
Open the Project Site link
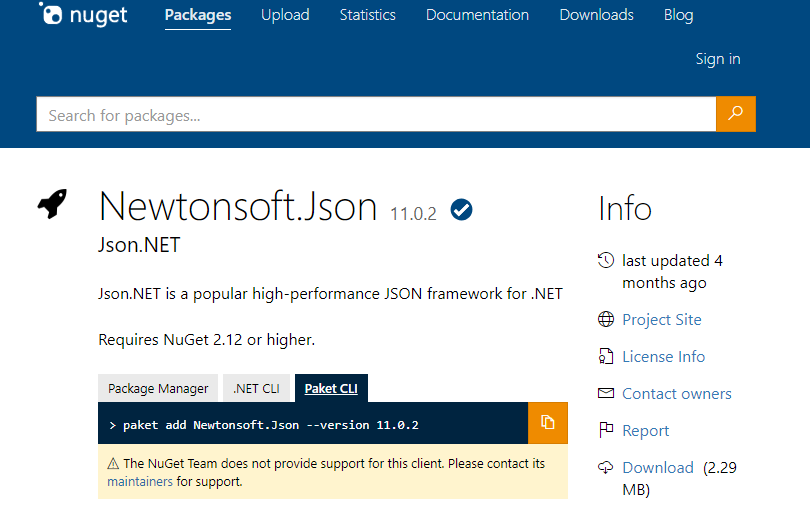click(662, 319)
